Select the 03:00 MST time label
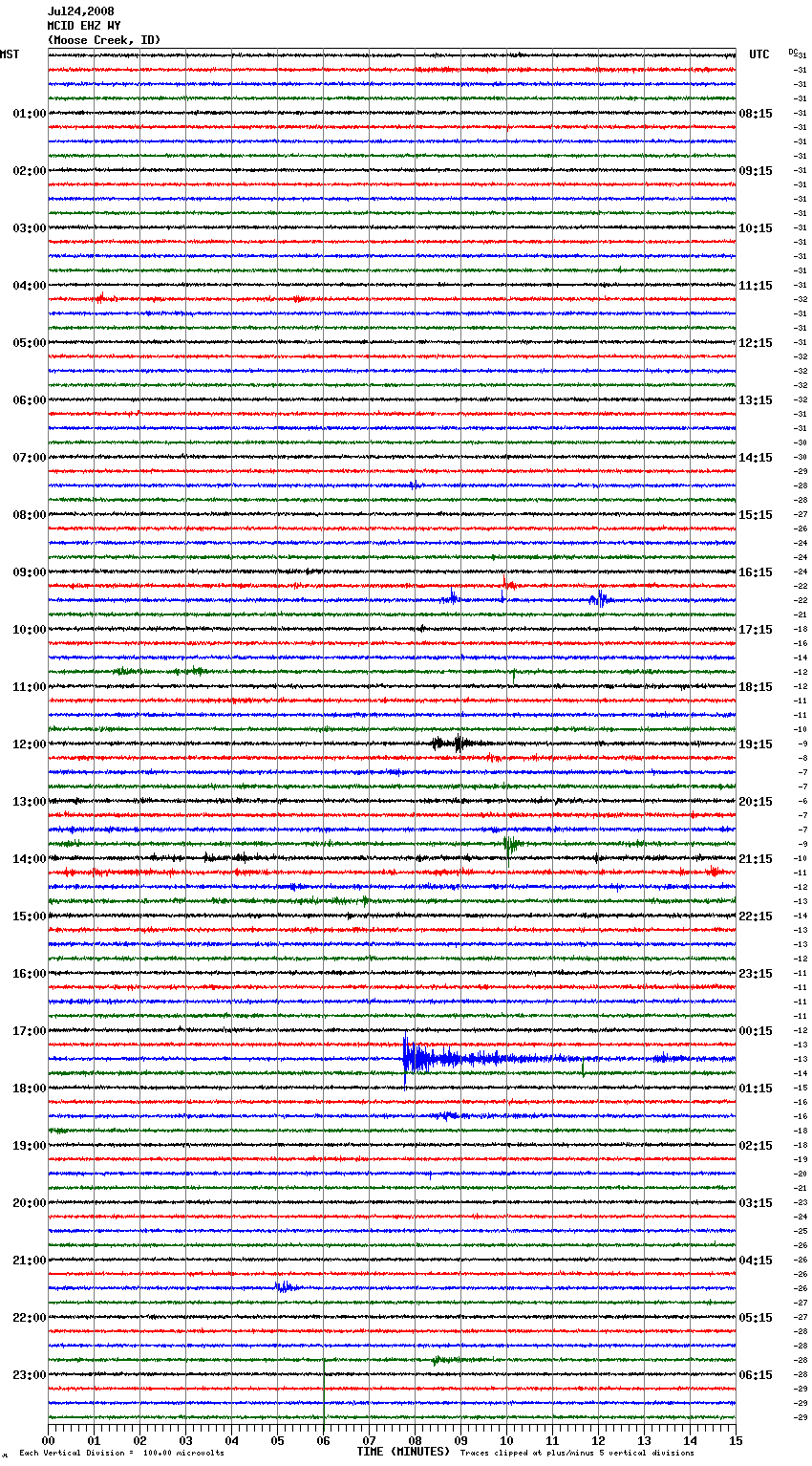The height and width of the screenshot is (1466, 812). [x=30, y=228]
